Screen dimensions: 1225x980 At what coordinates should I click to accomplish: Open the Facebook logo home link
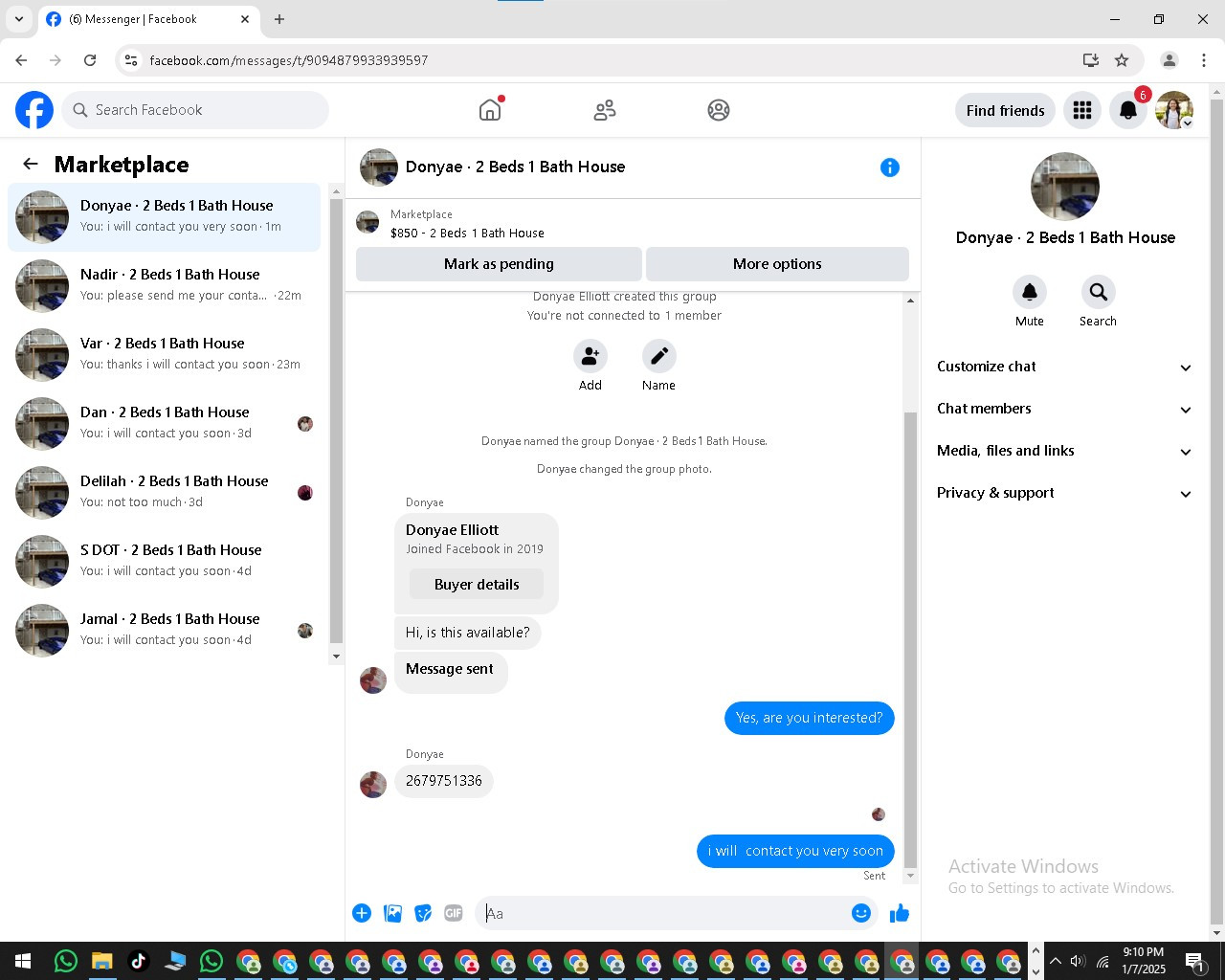point(34,110)
